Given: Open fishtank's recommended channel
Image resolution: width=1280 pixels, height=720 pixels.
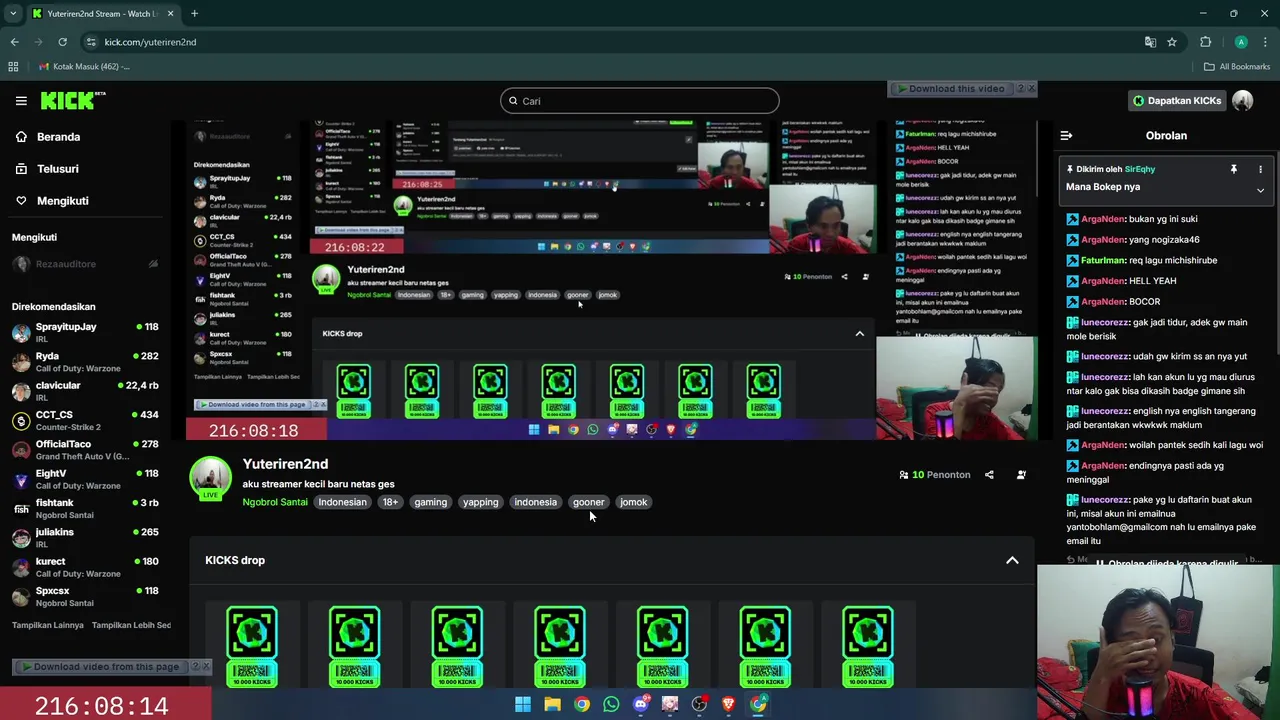Looking at the screenshot, I should point(85,508).
